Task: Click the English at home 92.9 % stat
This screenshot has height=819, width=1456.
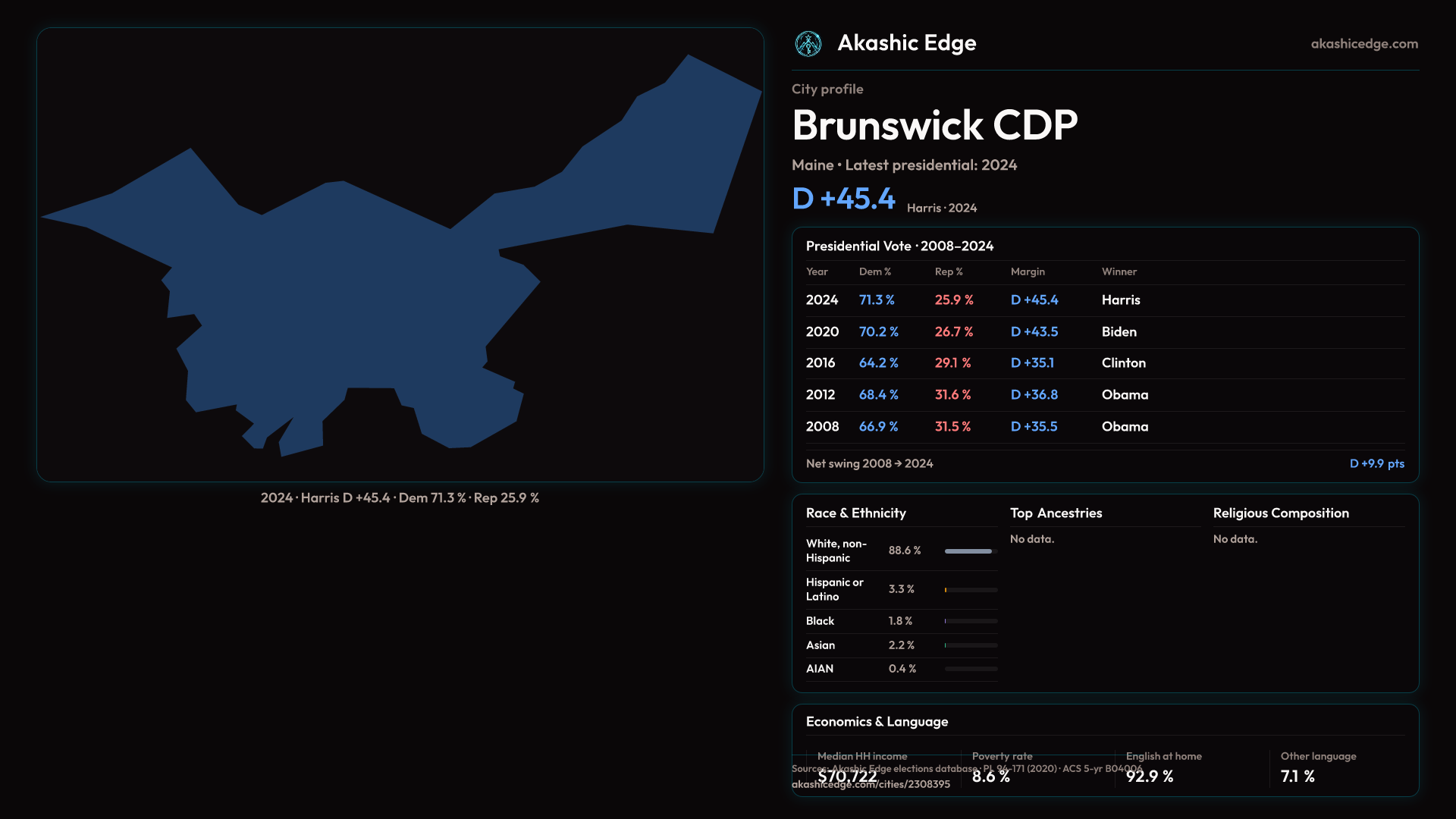Action: (1150, 777)
